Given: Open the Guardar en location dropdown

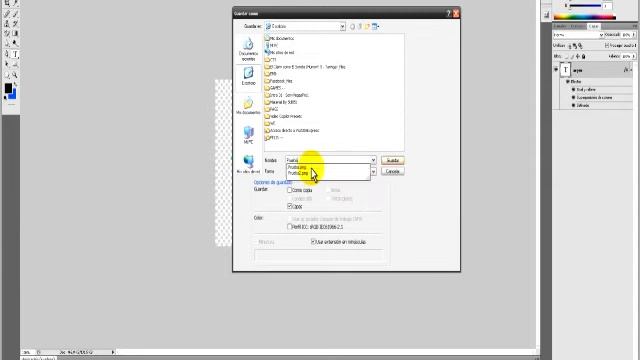Looking at the screenshot, I should pos(342,27).
